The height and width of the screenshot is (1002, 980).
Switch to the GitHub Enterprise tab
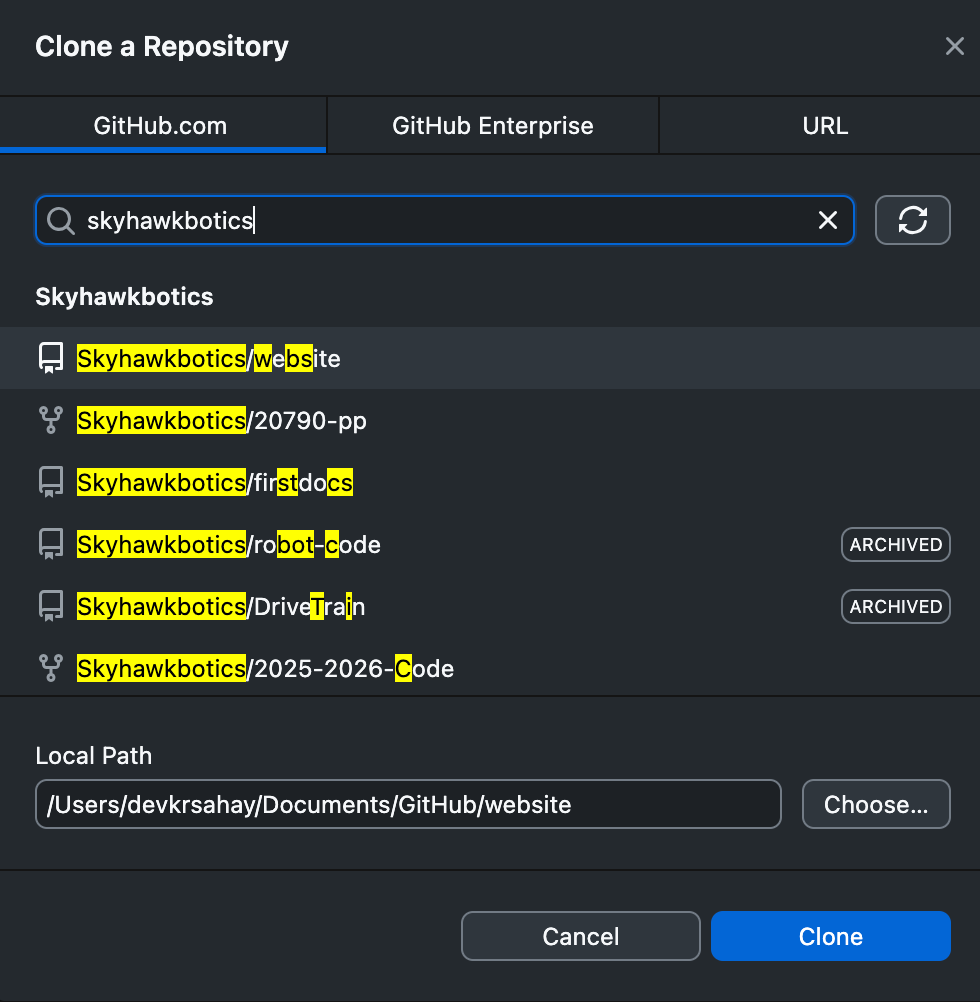click(492, 125)
